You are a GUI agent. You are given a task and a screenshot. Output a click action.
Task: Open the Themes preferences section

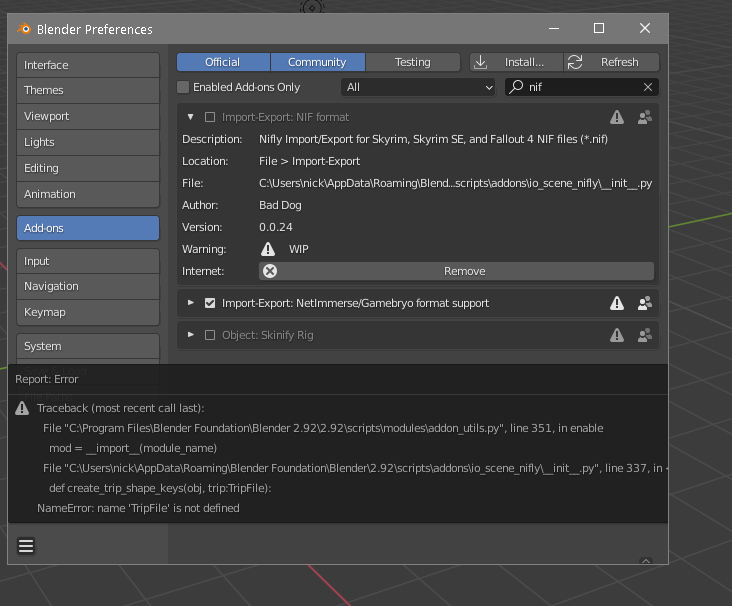(88, 90)
